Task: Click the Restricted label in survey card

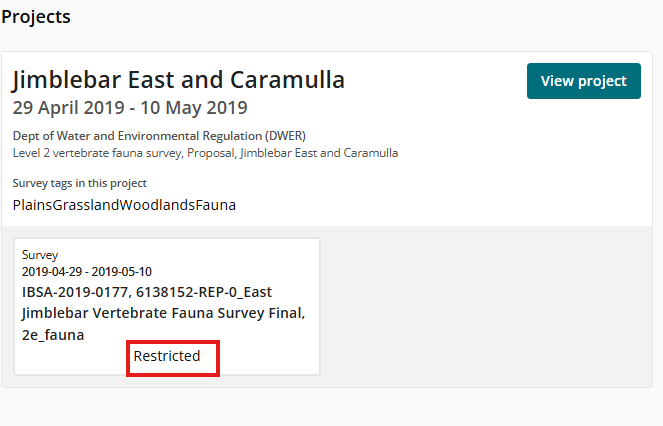Action: pyautogui.click(x=167, y=356)
